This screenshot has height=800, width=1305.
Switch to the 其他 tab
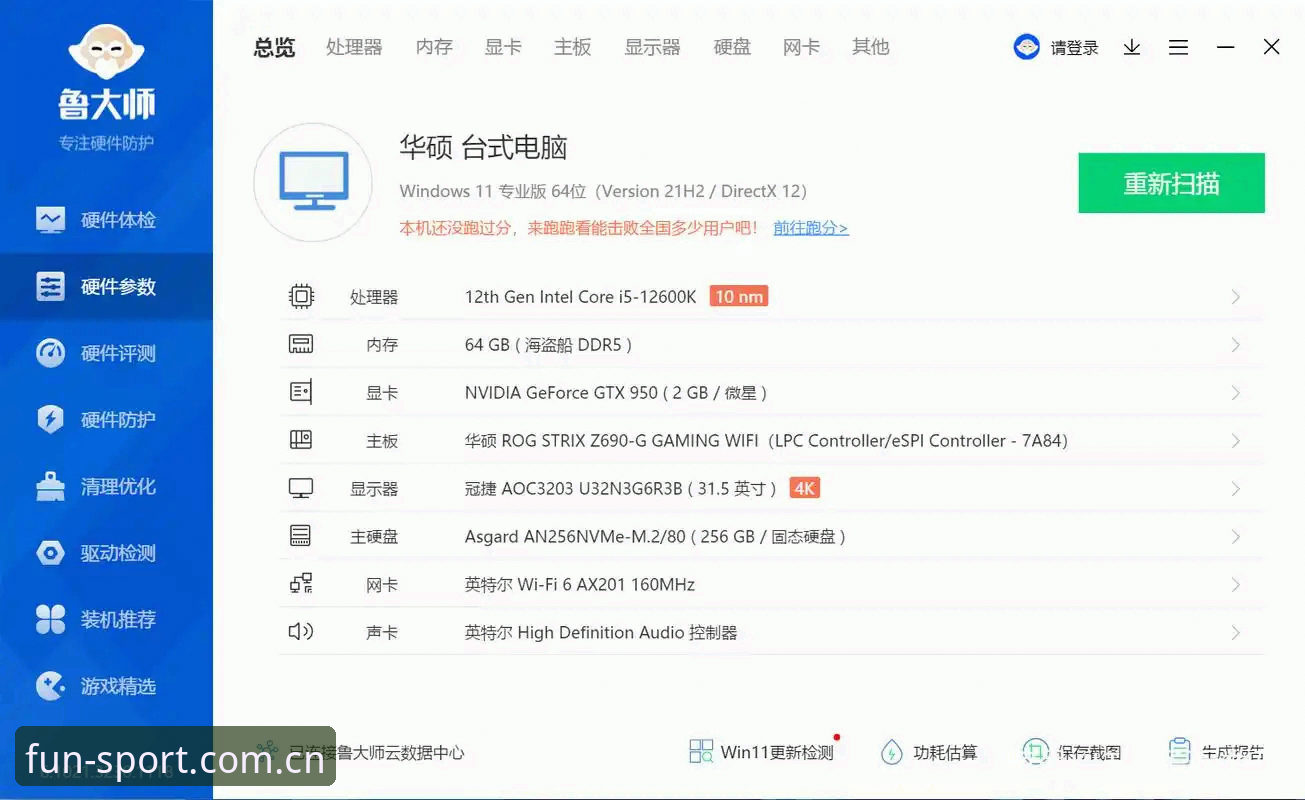pos(871,47)
